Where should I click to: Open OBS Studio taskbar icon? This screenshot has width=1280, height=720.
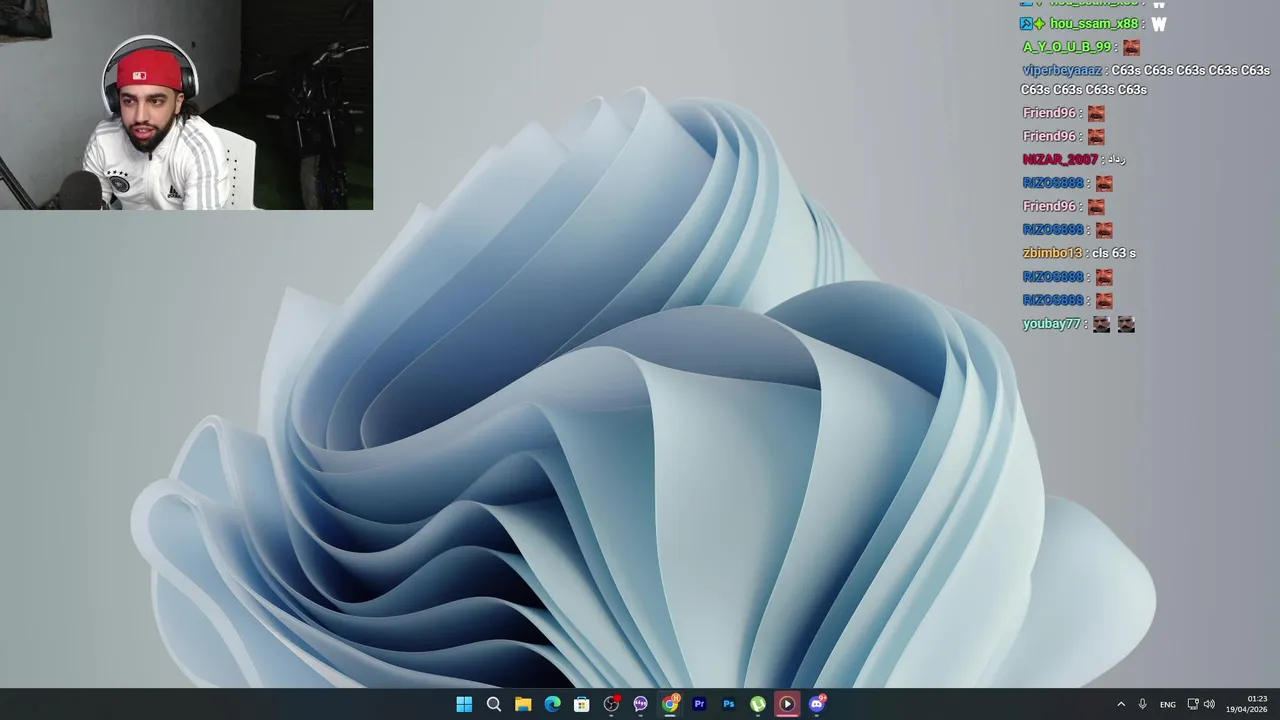point(611,704)
